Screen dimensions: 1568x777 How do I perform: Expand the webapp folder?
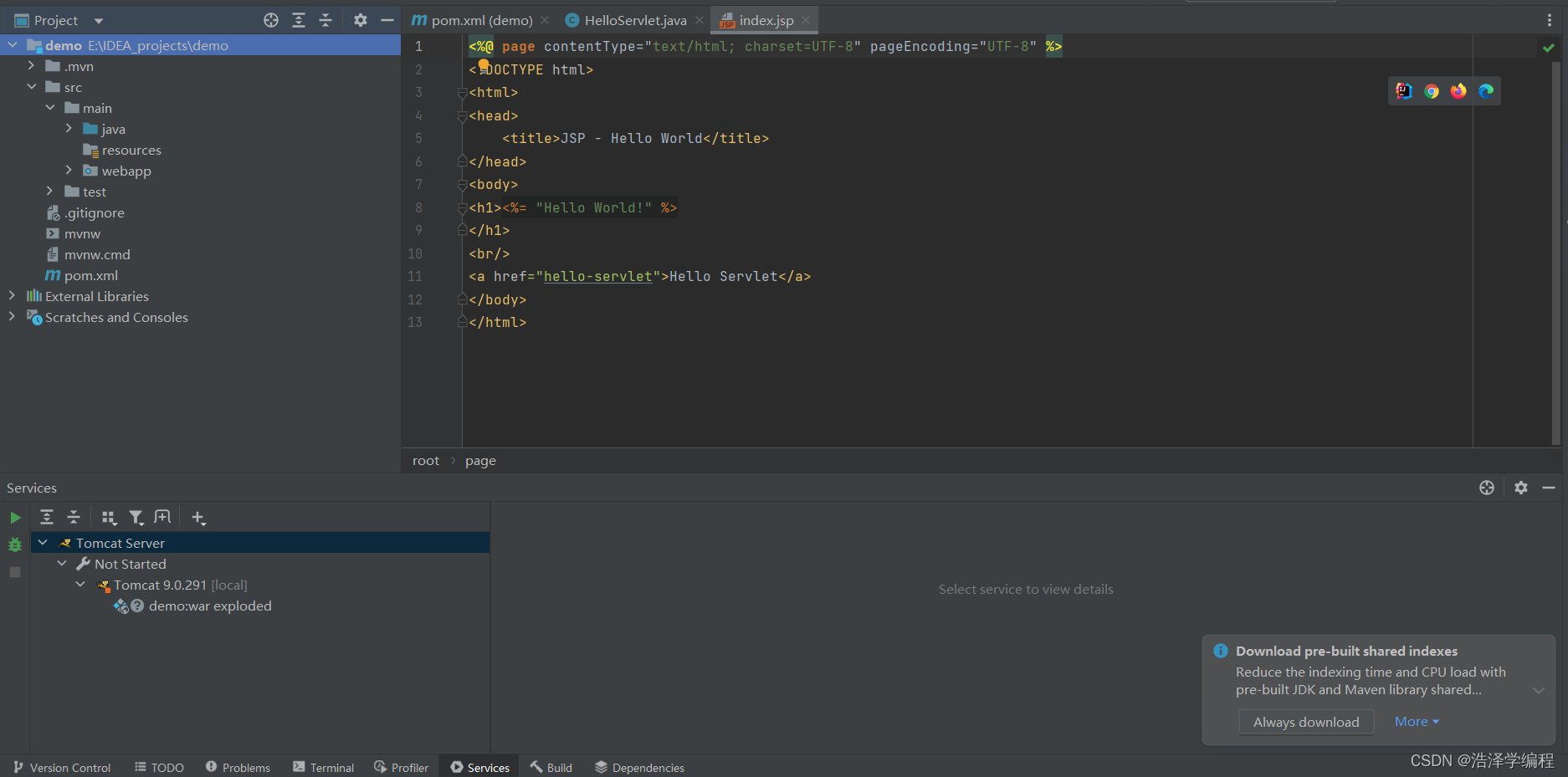click(x=69, y=171)
